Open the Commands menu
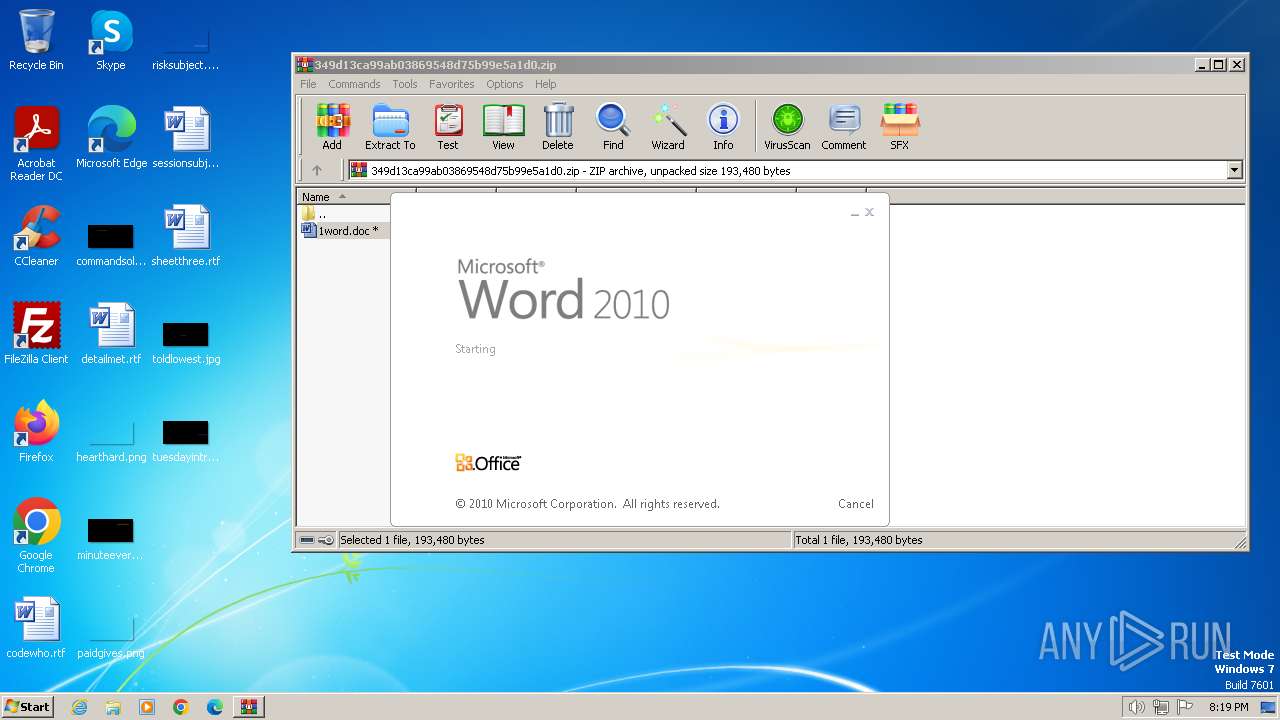 [x=354, y=84]
